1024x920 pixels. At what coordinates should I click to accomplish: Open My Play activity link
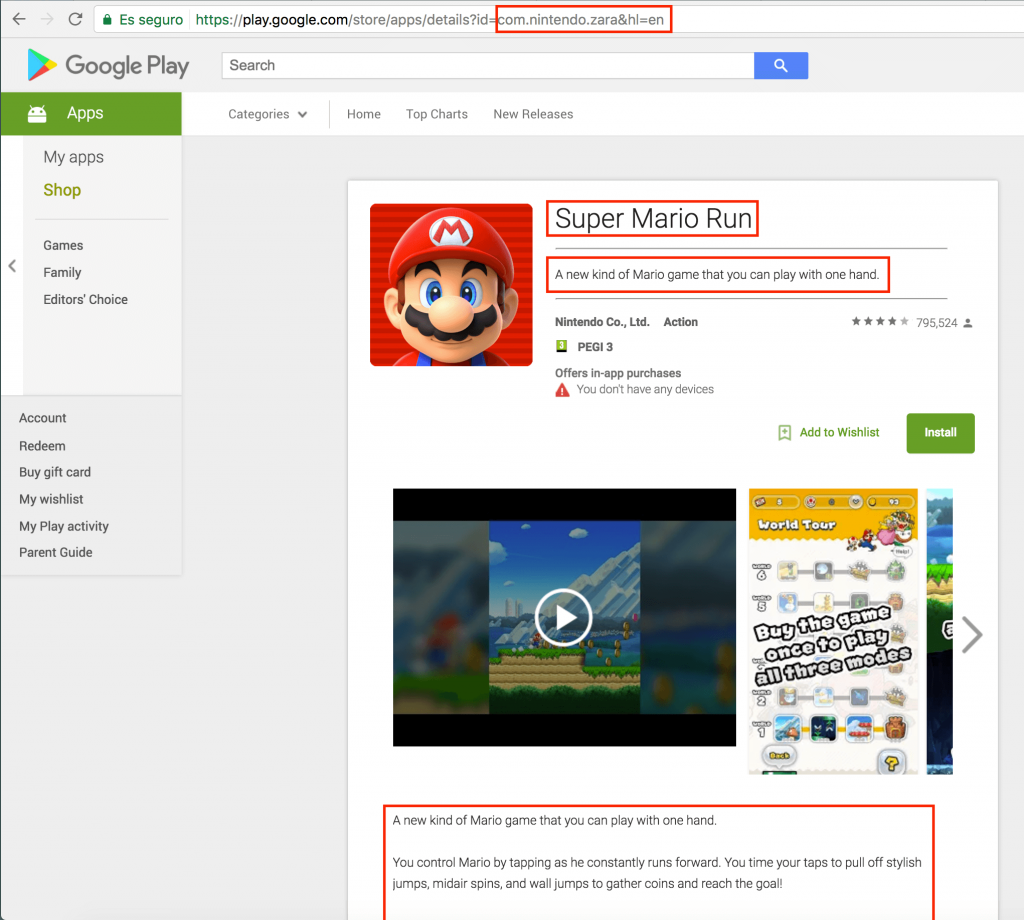pos(64,526)
